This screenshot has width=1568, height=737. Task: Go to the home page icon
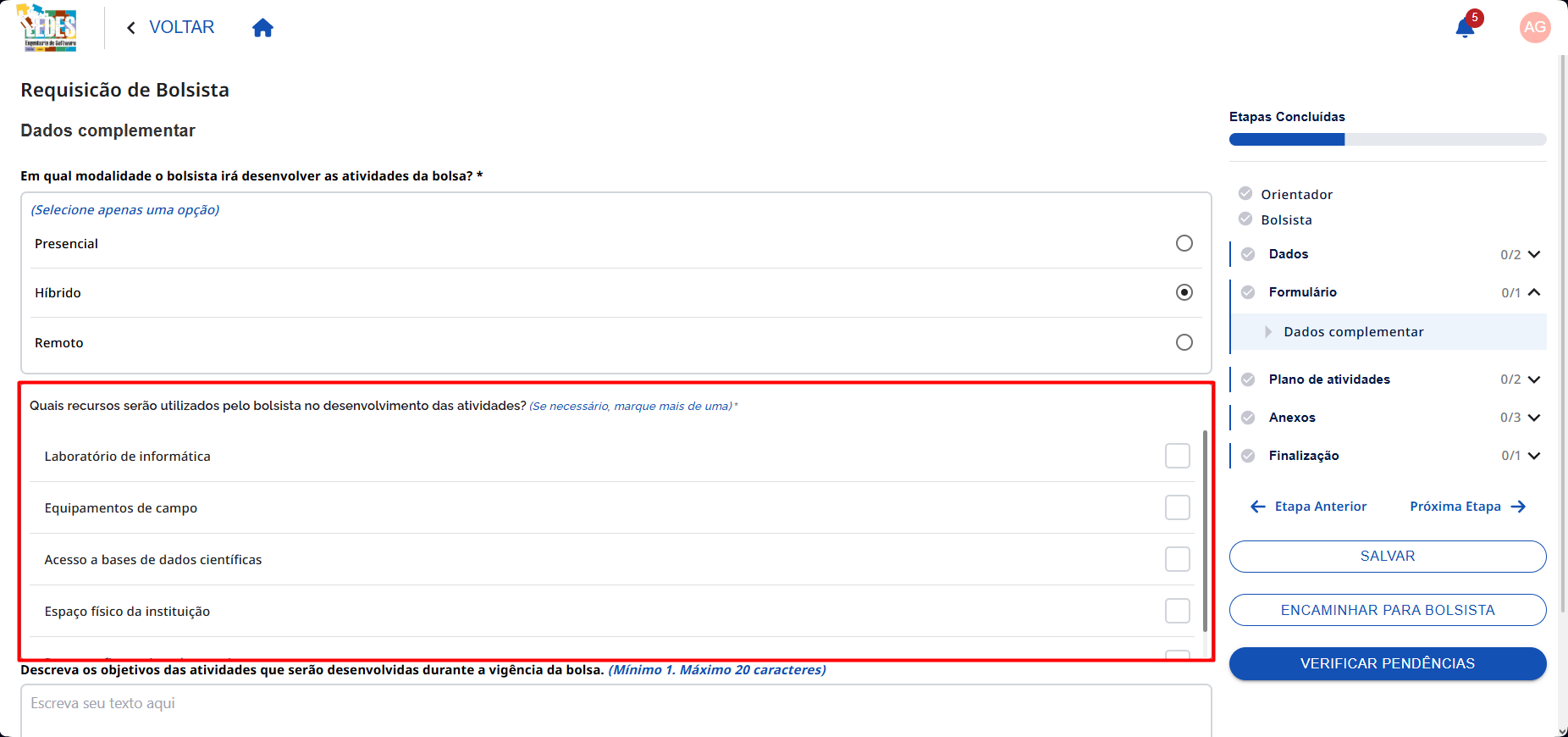tap(263, 28)
